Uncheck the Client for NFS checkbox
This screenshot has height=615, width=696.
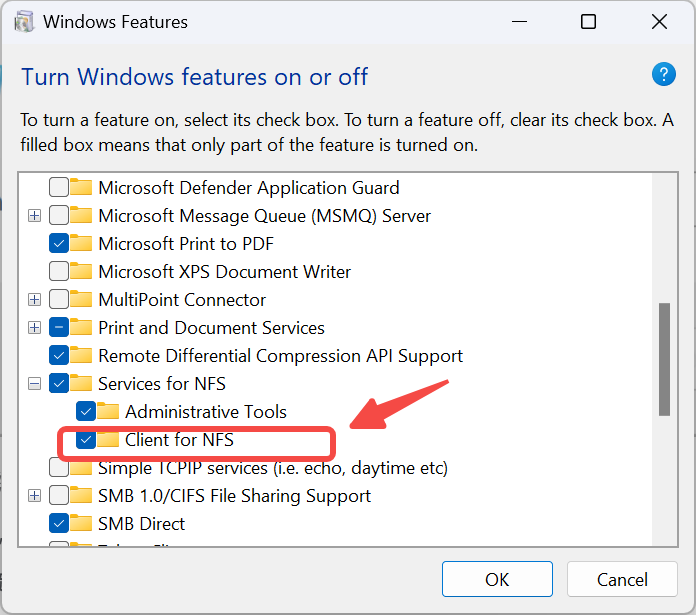pos(86,440)
